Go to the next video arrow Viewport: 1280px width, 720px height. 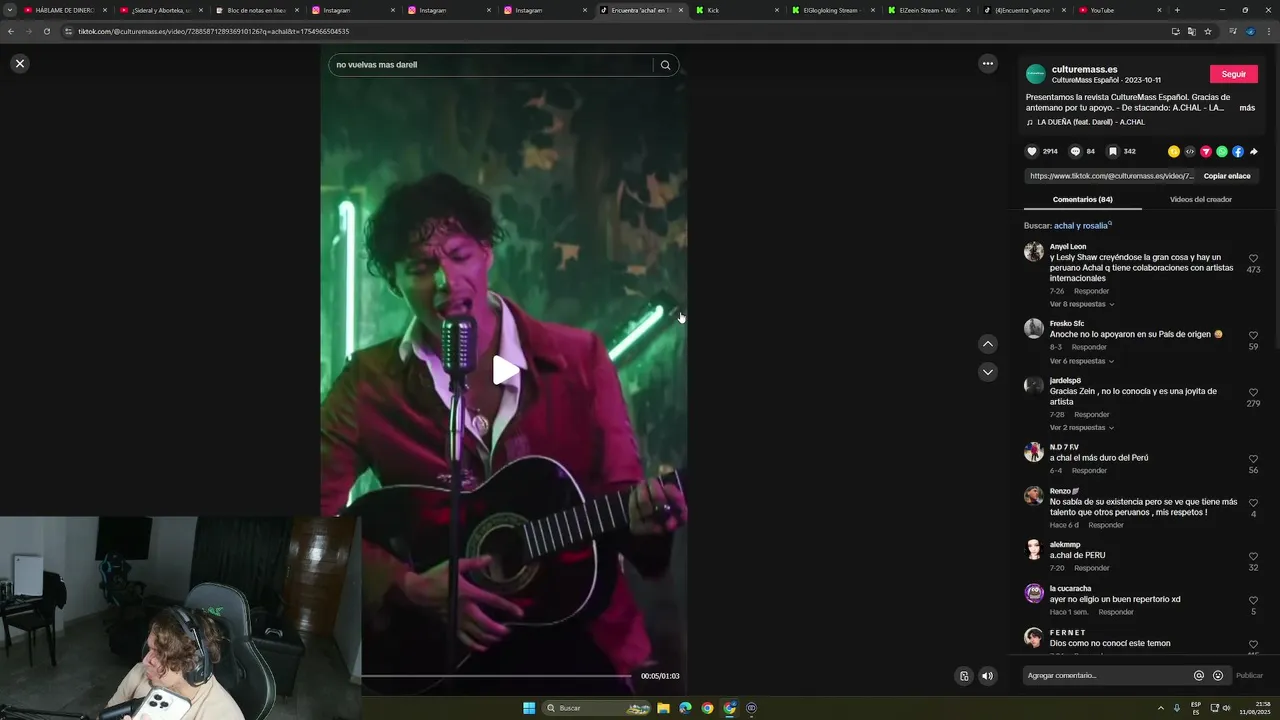click(987, 372)
